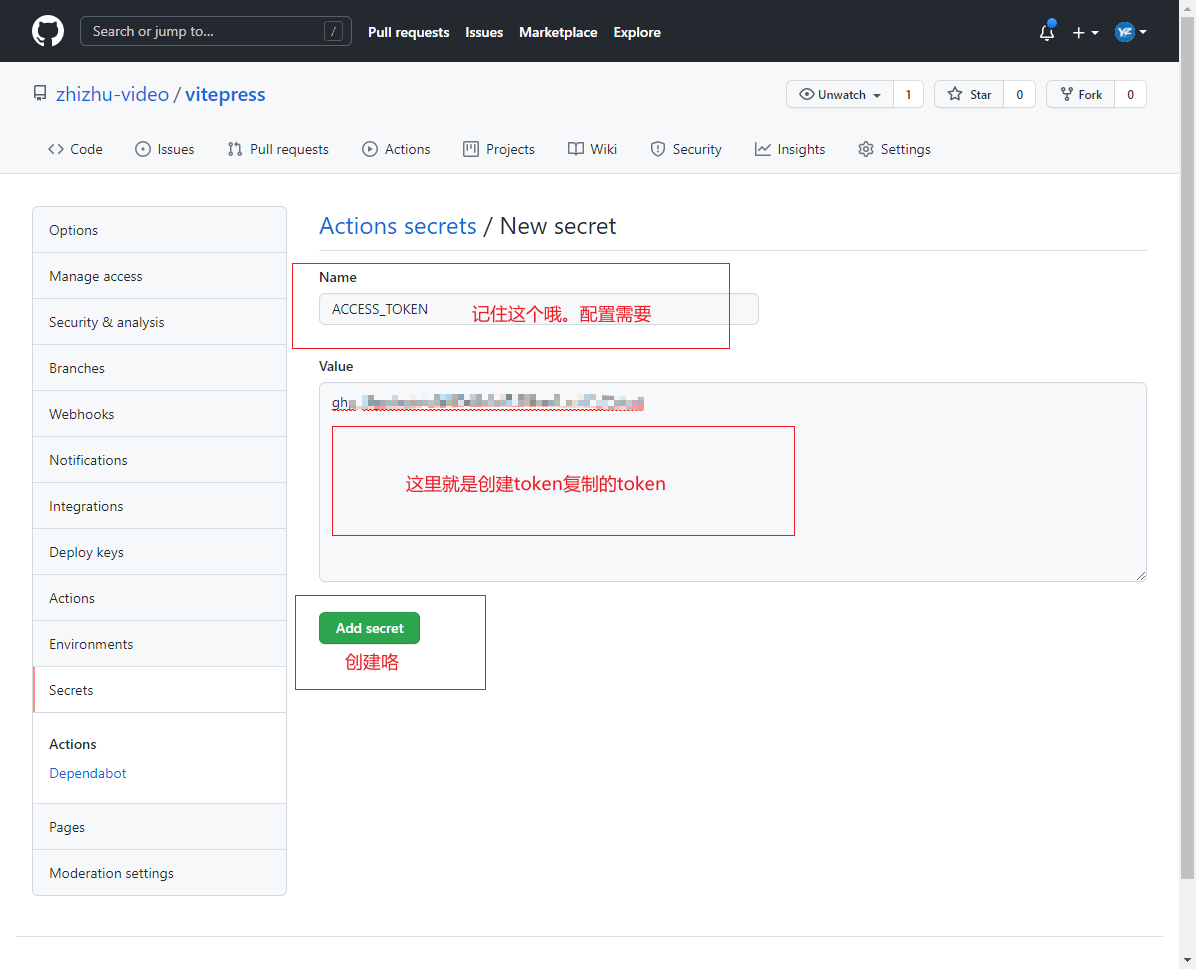Open Moderation settings
Screen dimensions: 1196x969
click(159, 873)
